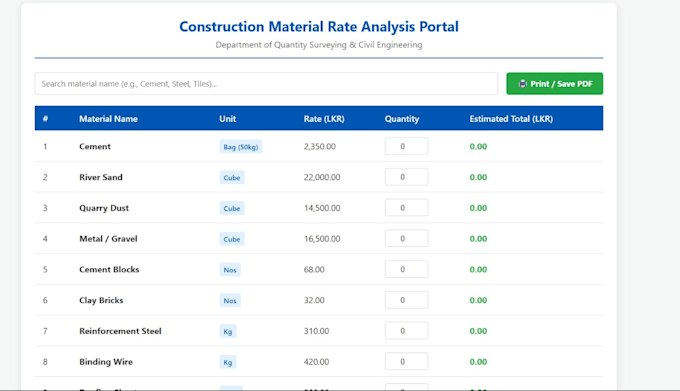The height and width of the screenshot is (391, 680).
Task: Click the Cement estimated total 0.00
Action: [478, 147]
